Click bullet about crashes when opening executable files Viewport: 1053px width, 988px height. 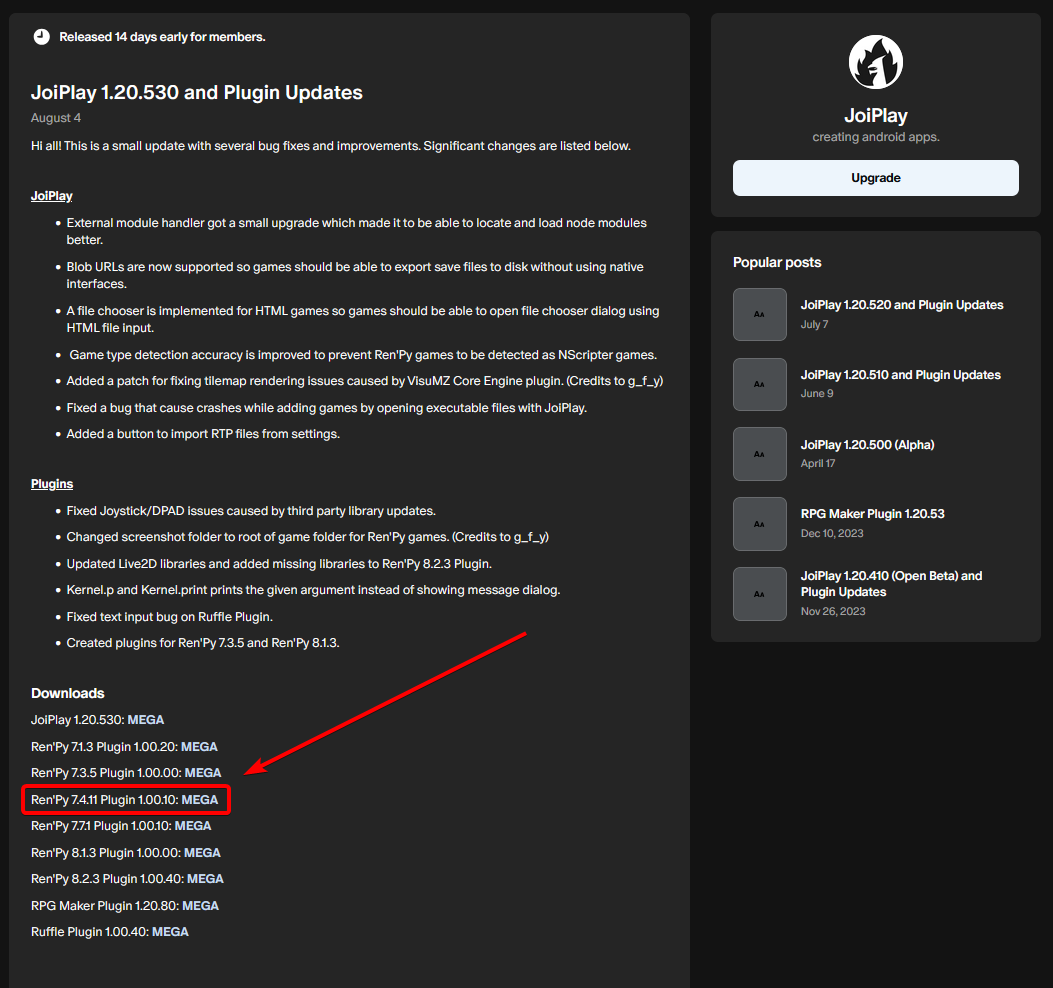(x=326, y=408)
